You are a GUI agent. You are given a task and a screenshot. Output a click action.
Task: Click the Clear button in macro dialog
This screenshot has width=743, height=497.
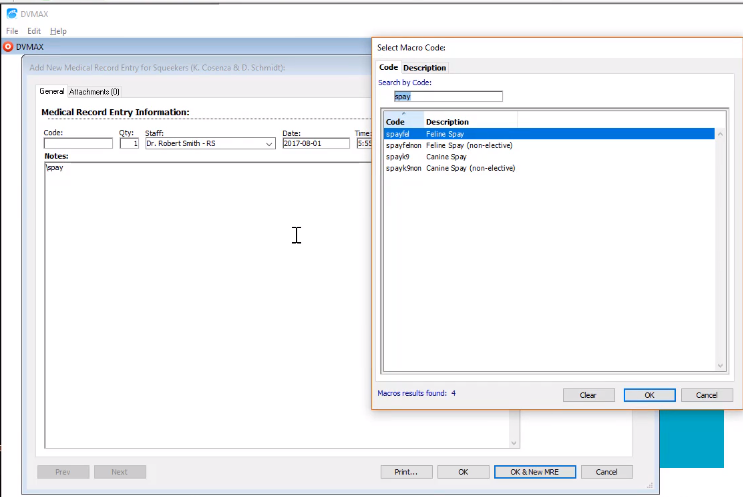pos(589,395)
